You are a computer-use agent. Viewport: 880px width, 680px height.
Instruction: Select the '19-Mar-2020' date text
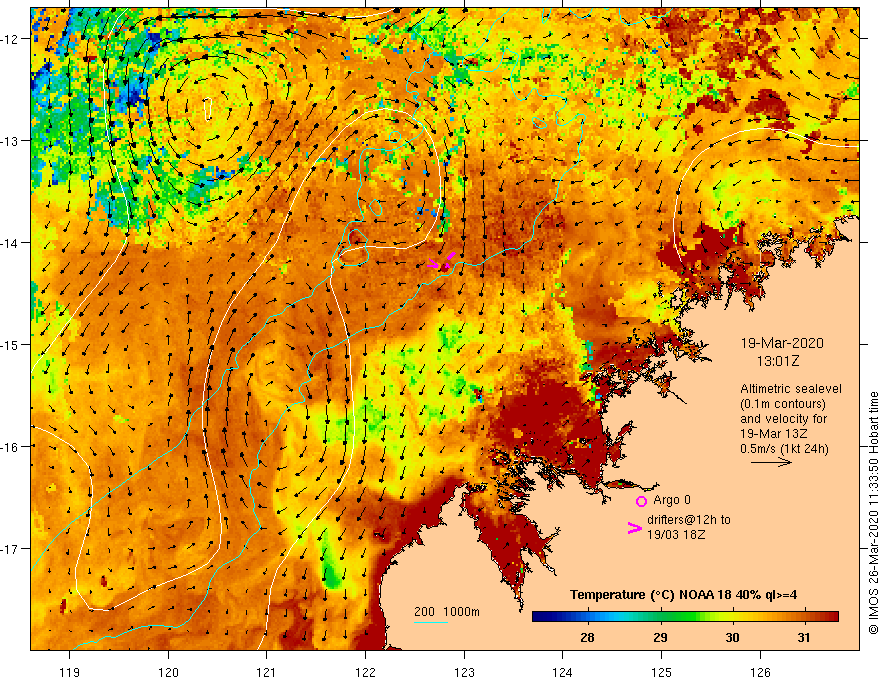tap(782, 343)
